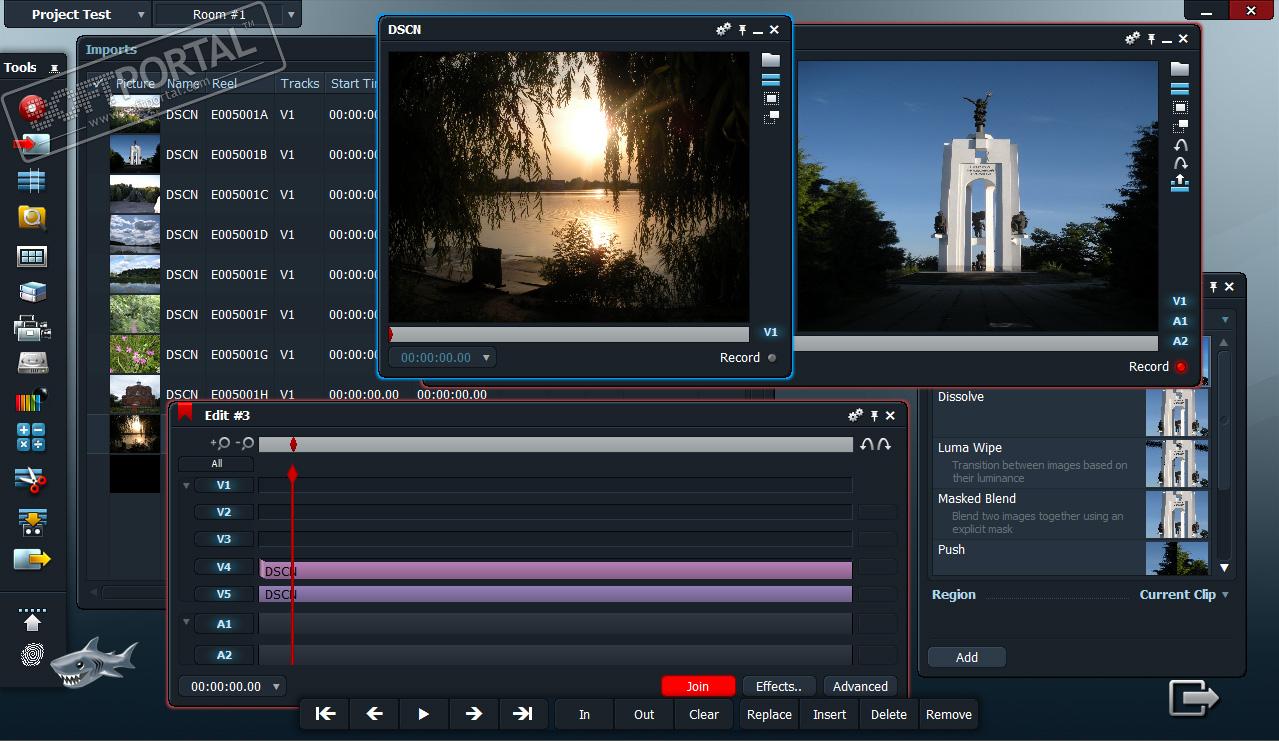The width and height of the screenshot is (1279, 741).
Task: Click the Add button in effects panel
Action: point(966,657)
